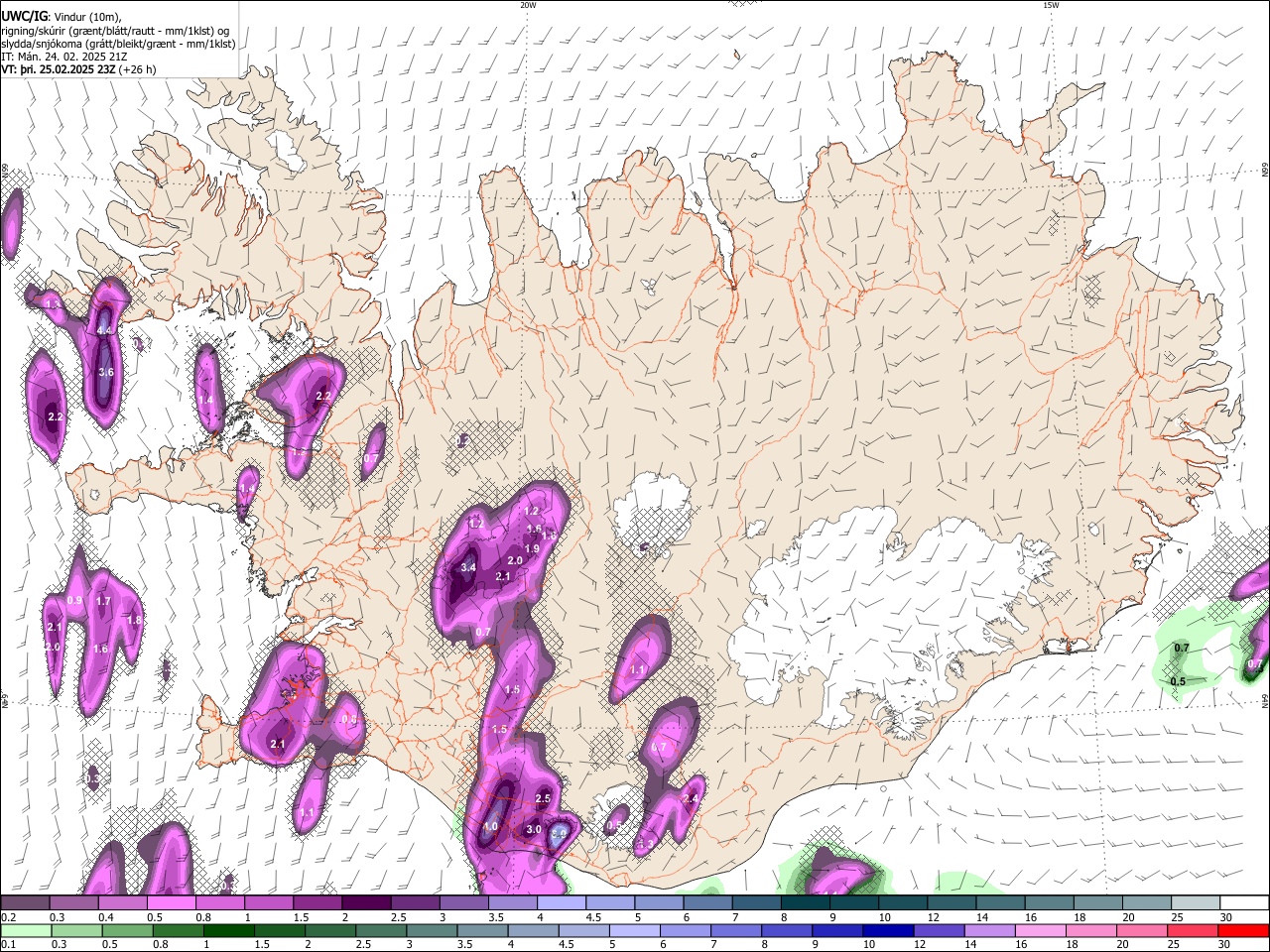Click the '1.8' value off the west coast
Screen dimensions: 1270x952
tap(134, 620)
